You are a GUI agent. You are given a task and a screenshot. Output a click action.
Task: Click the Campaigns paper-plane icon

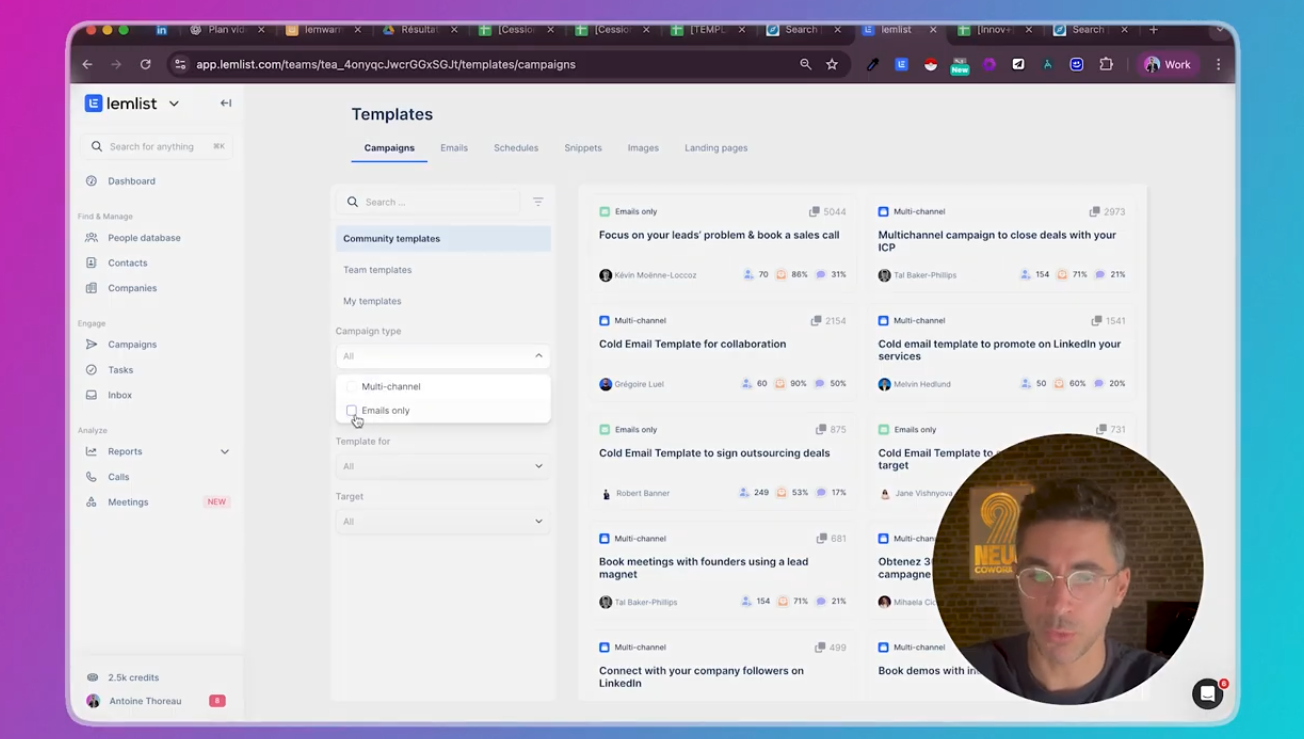pos(92,344)
